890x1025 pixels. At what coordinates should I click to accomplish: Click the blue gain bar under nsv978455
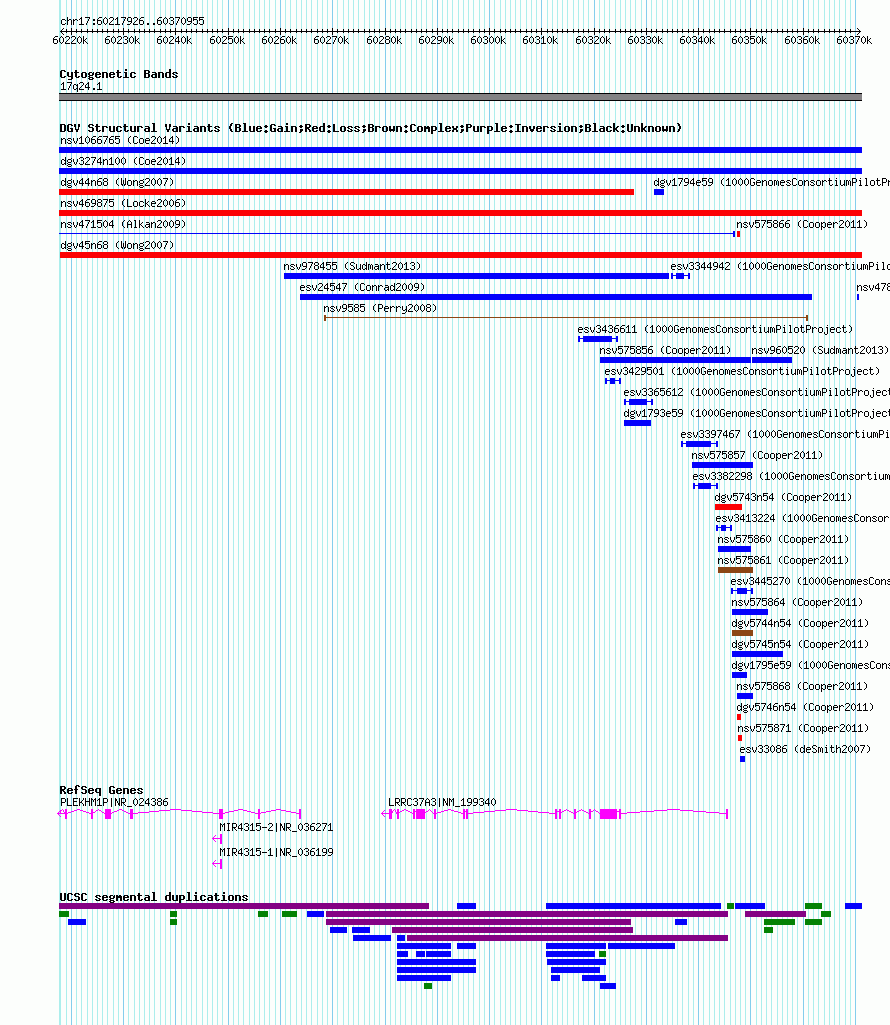coord(477,276)
